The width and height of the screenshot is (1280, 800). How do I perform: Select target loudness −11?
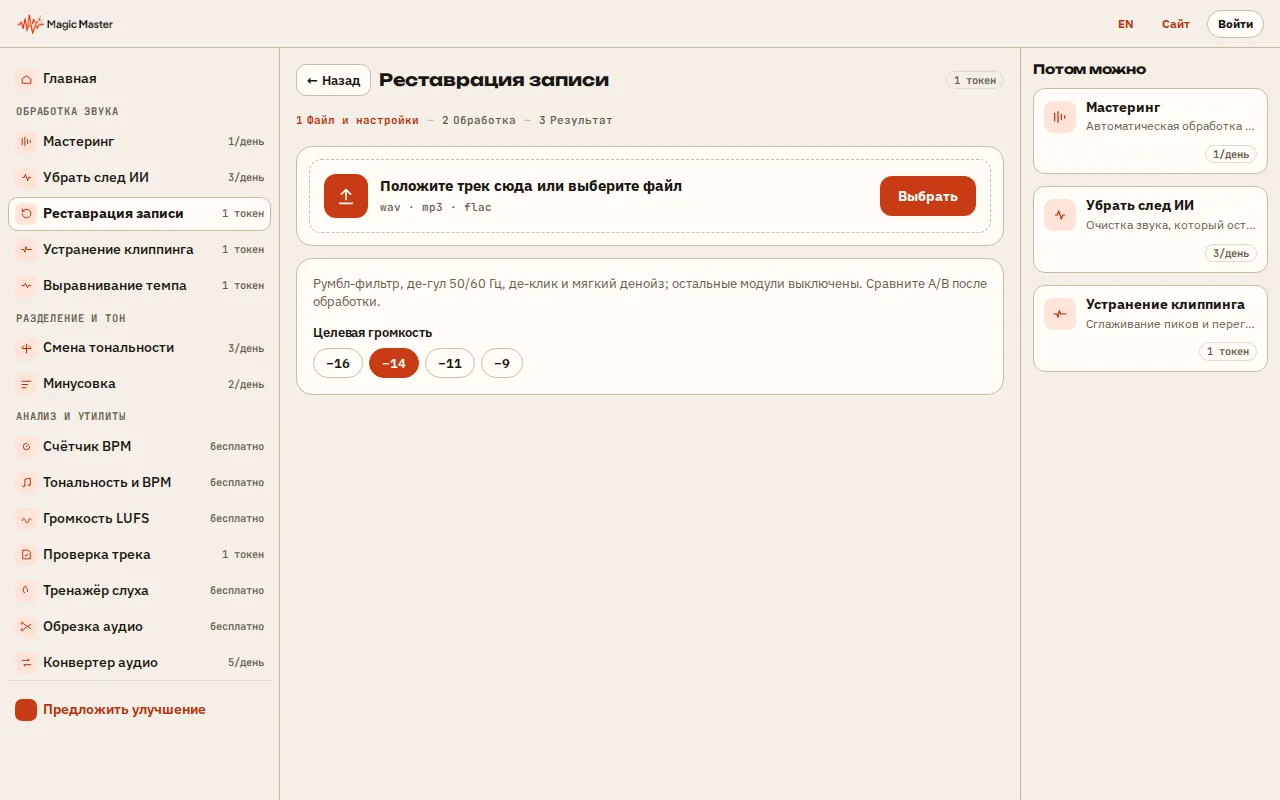[450, 363]
